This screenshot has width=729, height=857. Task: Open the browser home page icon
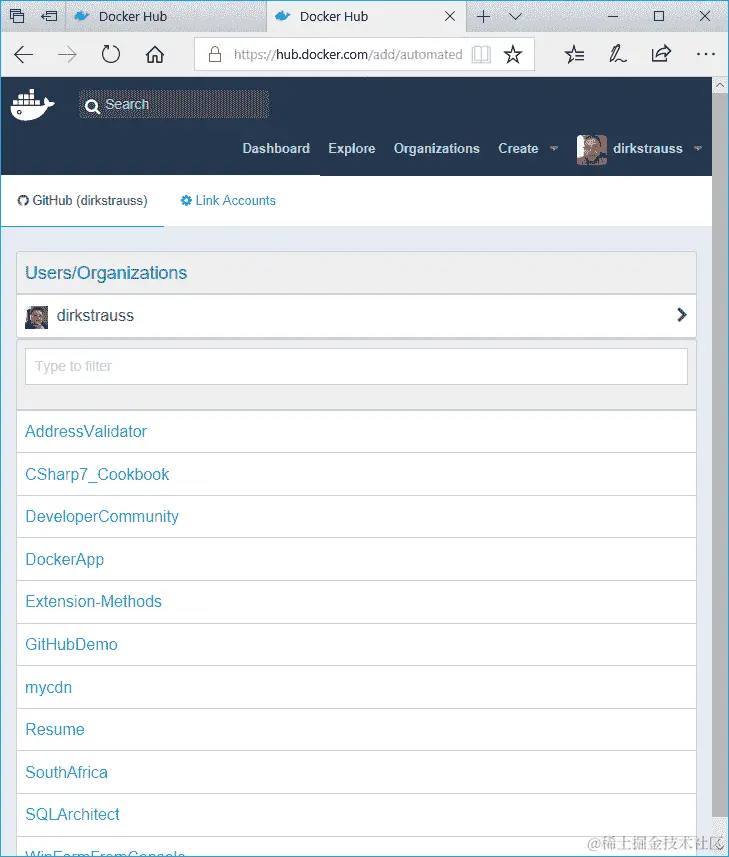155,54
